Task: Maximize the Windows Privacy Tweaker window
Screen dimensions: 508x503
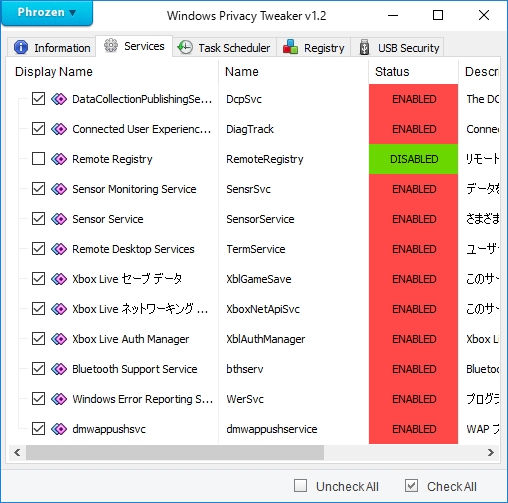Action: point(438,15)
